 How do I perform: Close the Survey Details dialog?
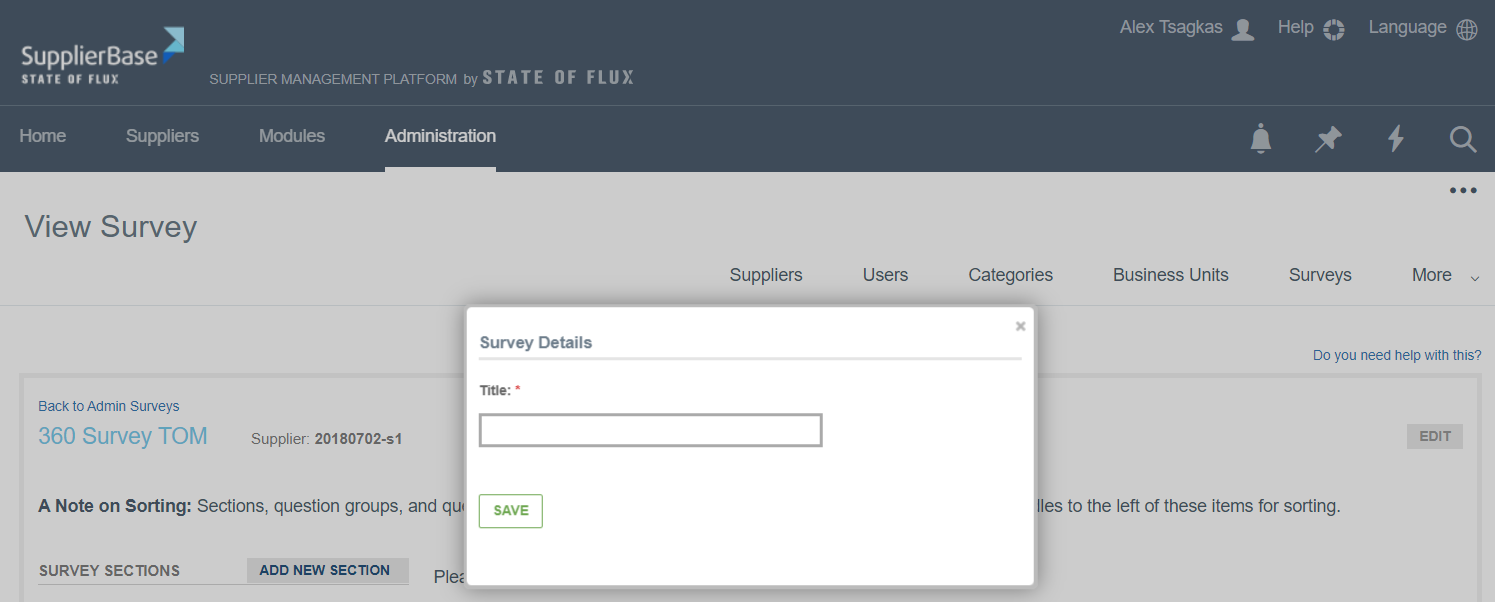point(1020,326)
